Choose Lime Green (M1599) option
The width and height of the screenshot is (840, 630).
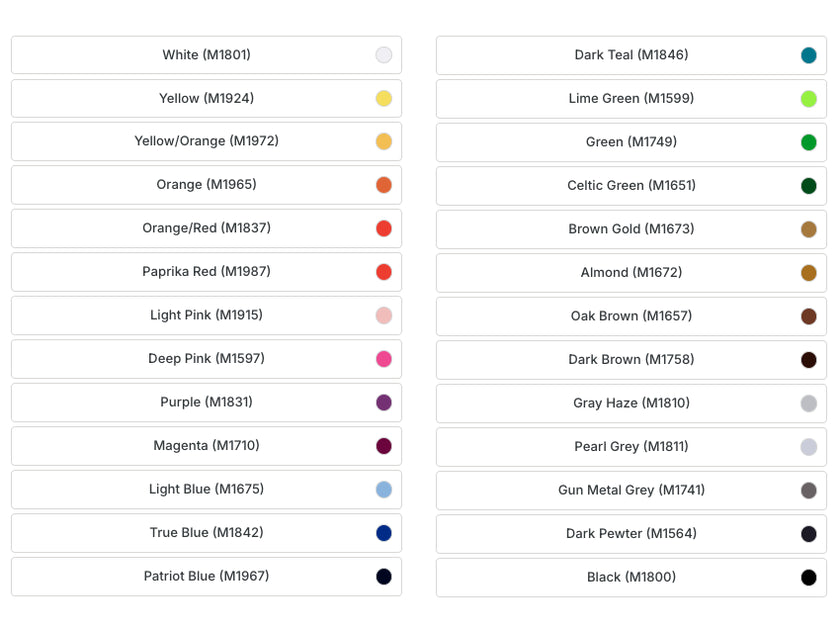pos(631,99)
